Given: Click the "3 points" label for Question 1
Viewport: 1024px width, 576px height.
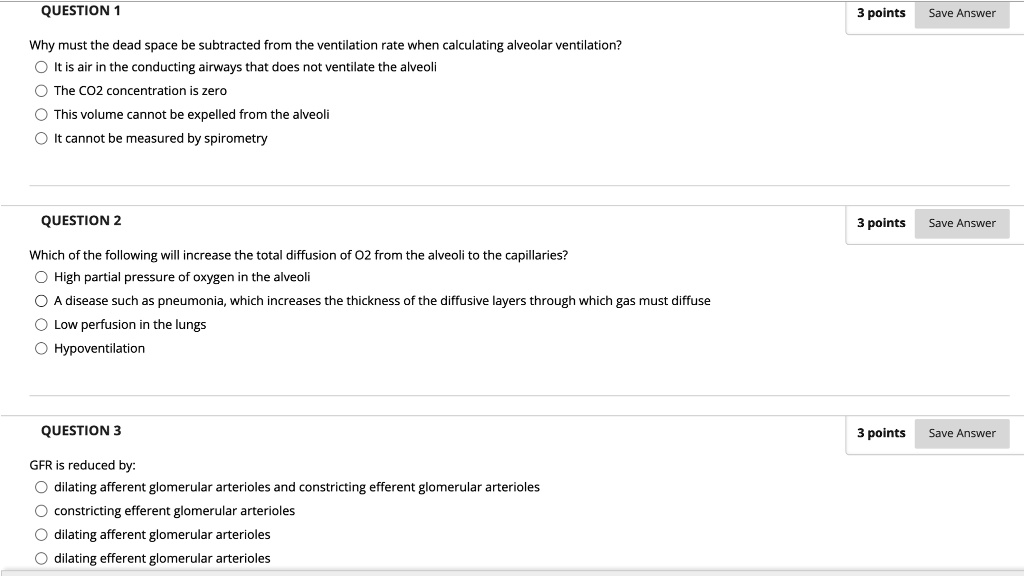Looking at the screenshot, I should point(881,13).
